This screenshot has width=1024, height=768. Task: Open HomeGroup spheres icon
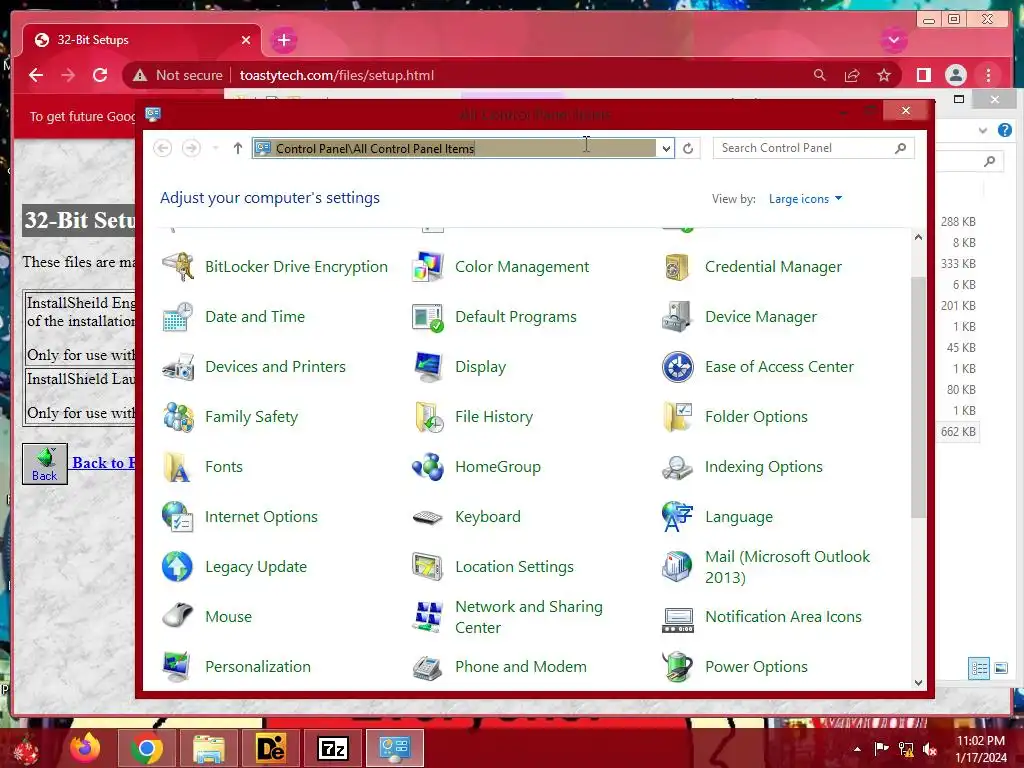428,467
